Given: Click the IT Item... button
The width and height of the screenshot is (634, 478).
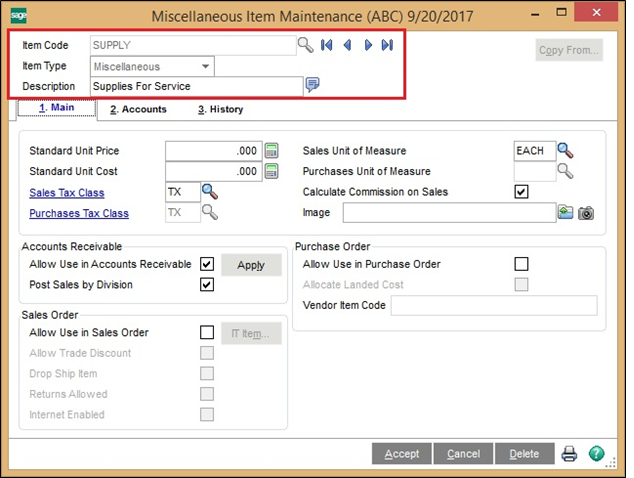Looking at the screenshot, I should [251, 334].
